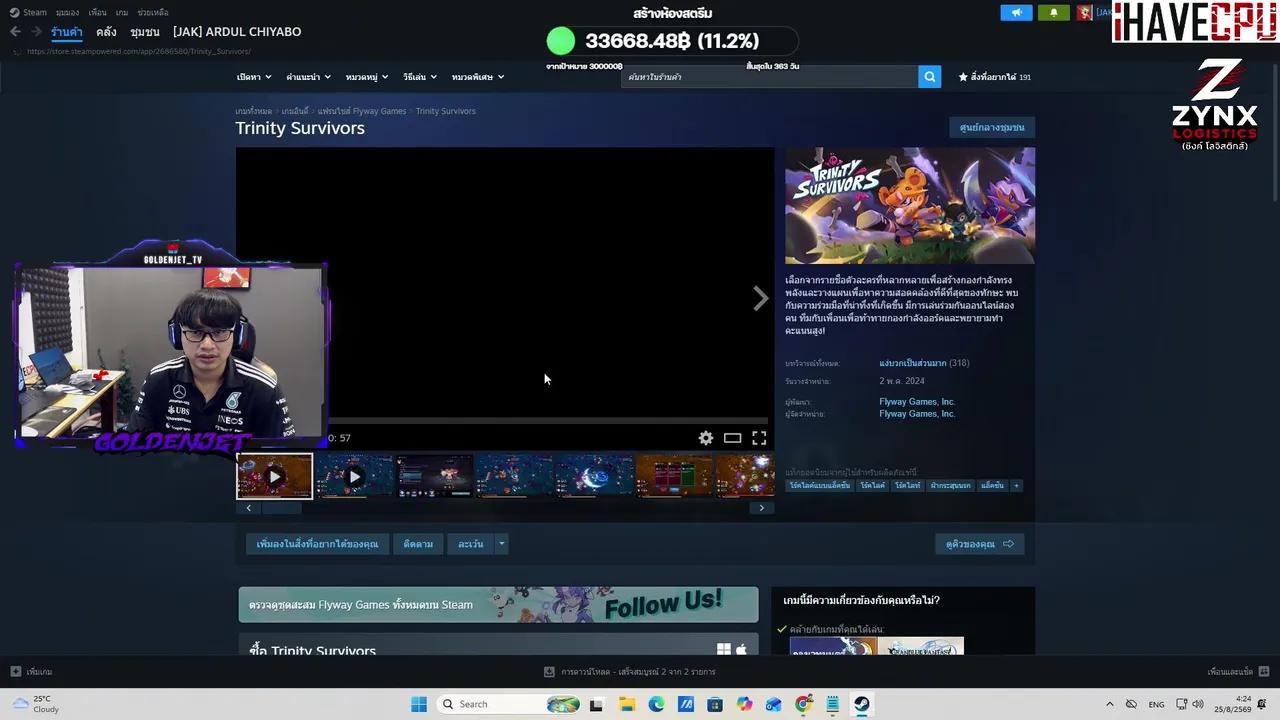Open the Ignore button's dropdown arrow
This screenshot has width=1280, height=720.
click(501, 544)
